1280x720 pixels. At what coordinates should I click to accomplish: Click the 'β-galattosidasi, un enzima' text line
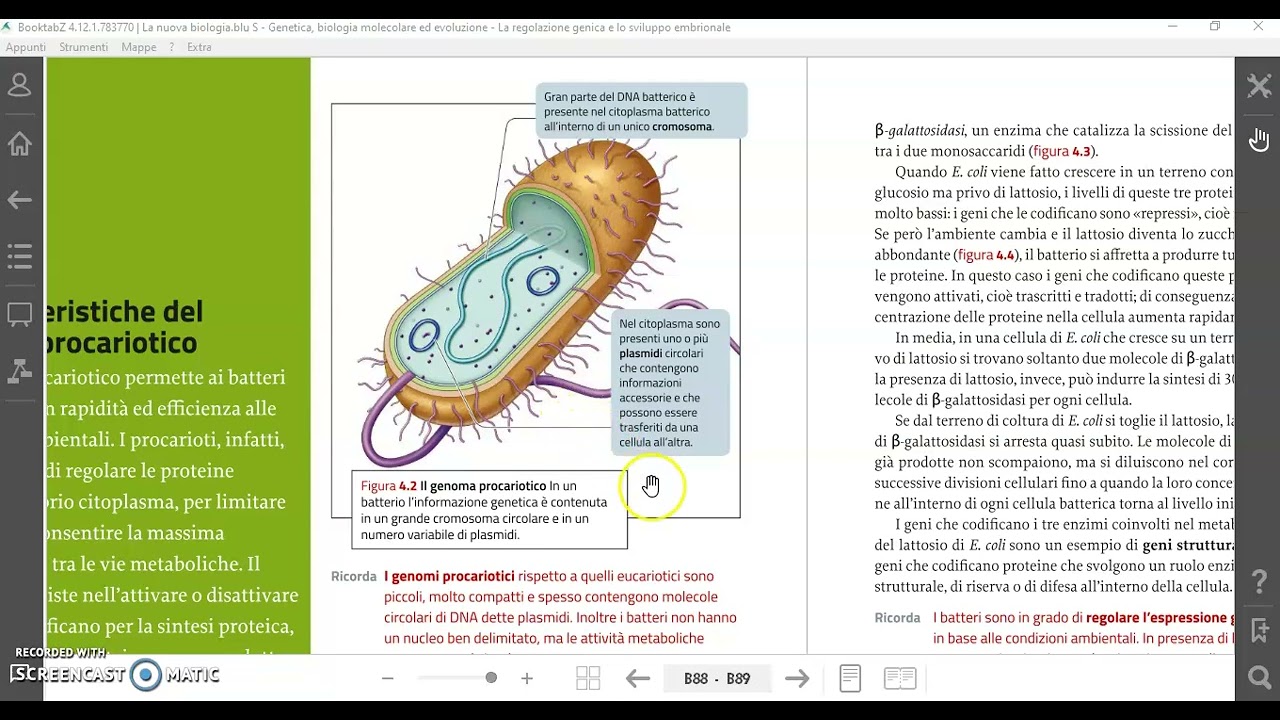1054,130
